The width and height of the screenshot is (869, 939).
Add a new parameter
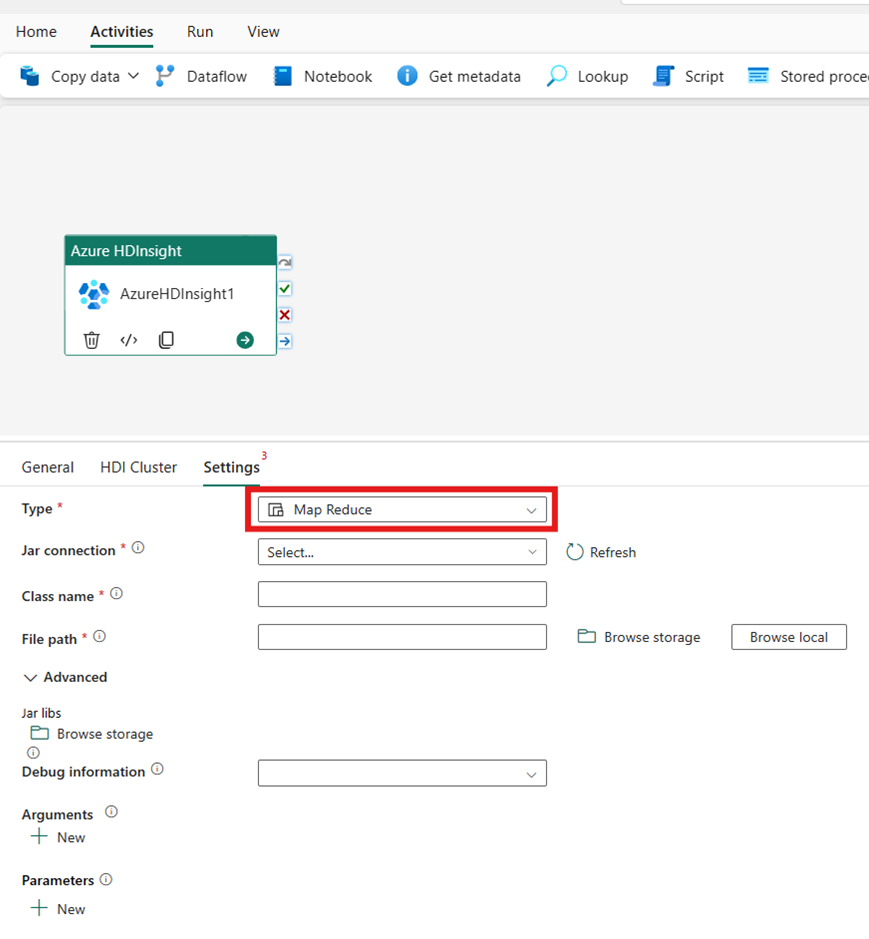click(x=58, y=909)
